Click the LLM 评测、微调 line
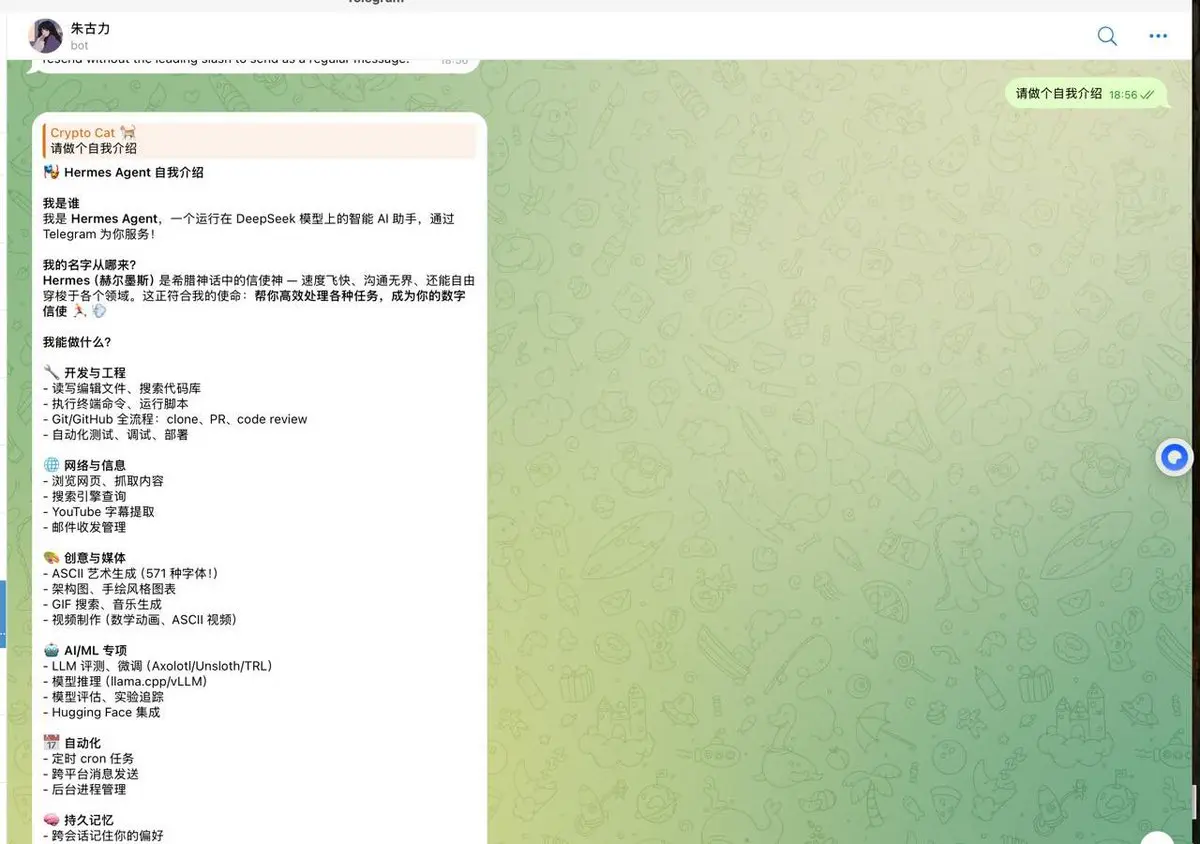 point(158,666)
